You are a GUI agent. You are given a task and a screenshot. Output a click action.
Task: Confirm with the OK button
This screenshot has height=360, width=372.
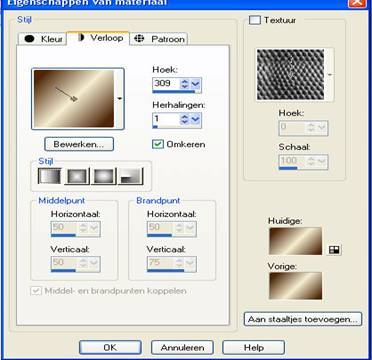click(x=110, y=347)
